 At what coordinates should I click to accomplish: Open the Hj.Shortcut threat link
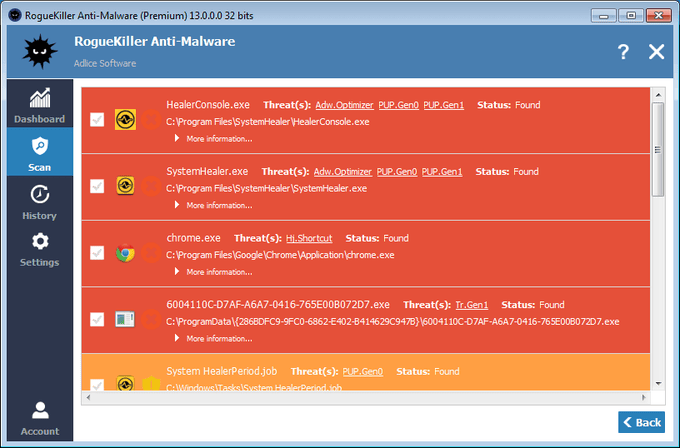pyautogui.click(x=309, y=238)
